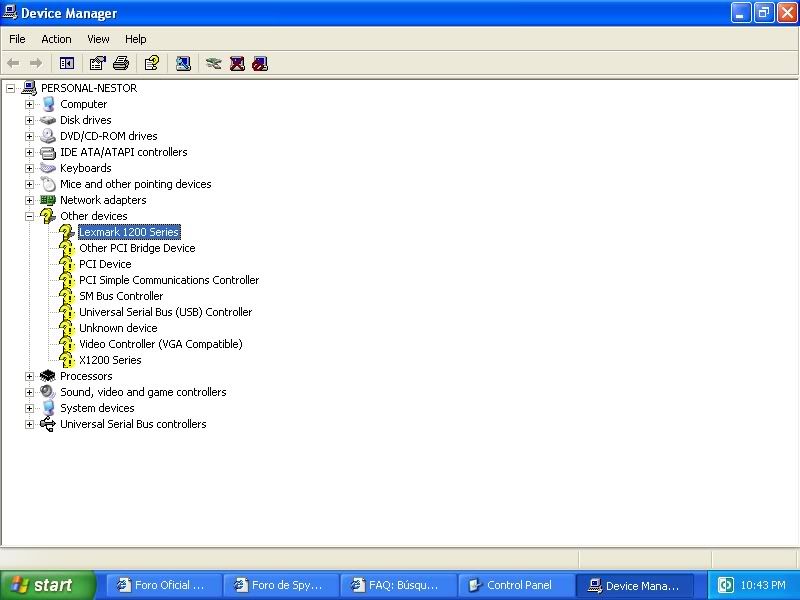Select the Lexmark 1200 Series entry

coord(129,232)
